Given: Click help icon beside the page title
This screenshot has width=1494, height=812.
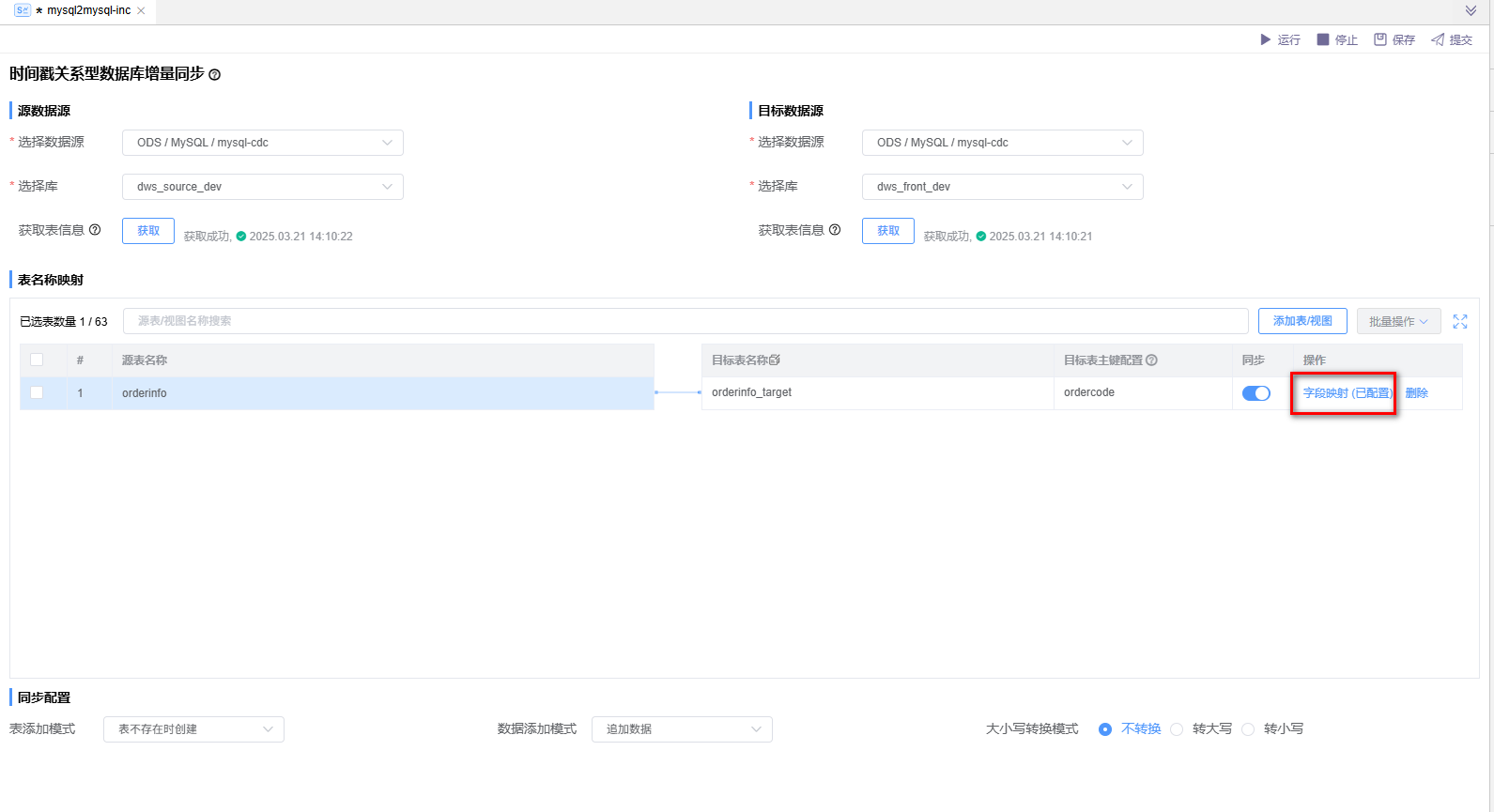Looking at the screenshot, I should coord(214,75).
